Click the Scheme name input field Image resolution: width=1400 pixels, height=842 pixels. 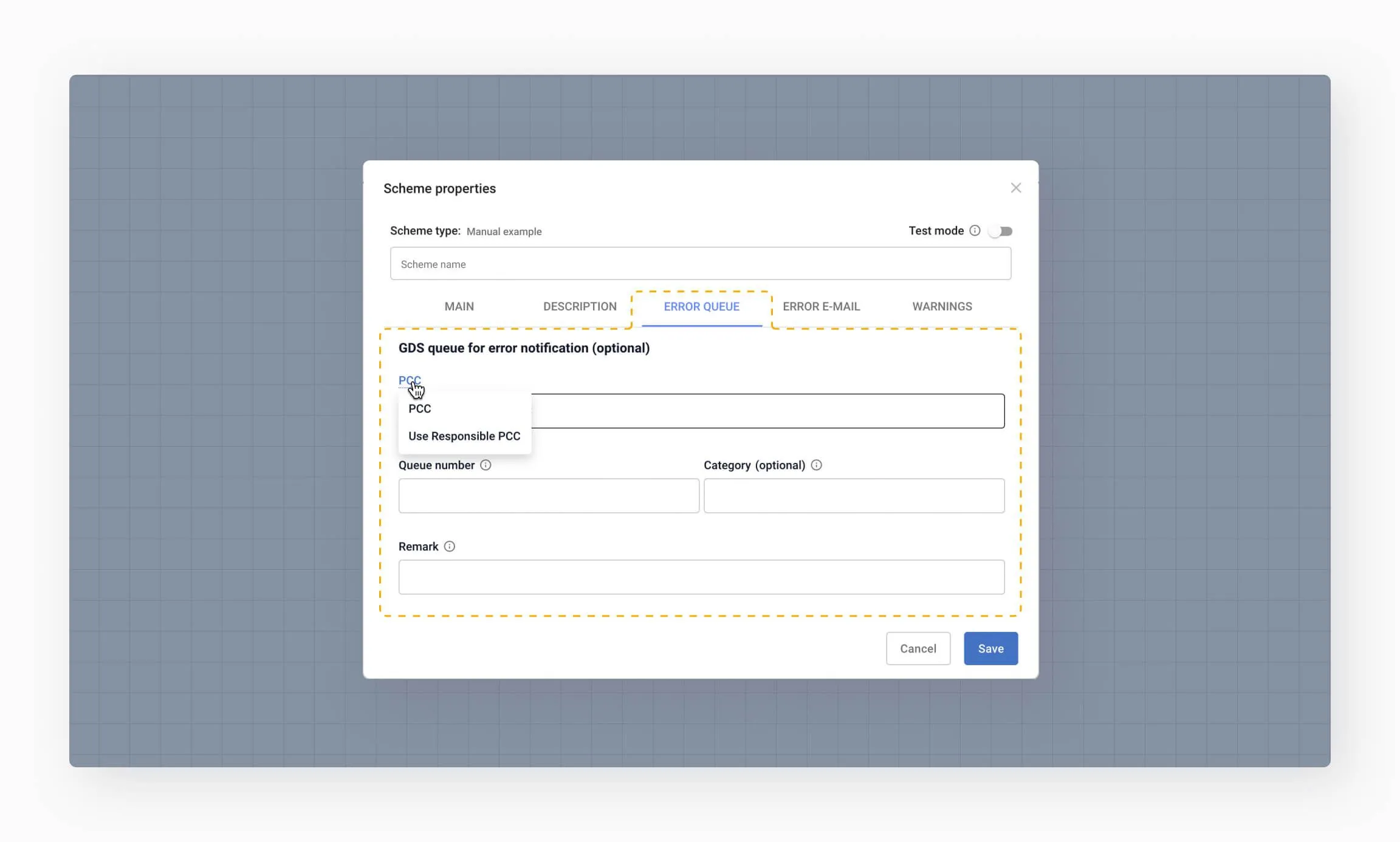coord(700,264)
